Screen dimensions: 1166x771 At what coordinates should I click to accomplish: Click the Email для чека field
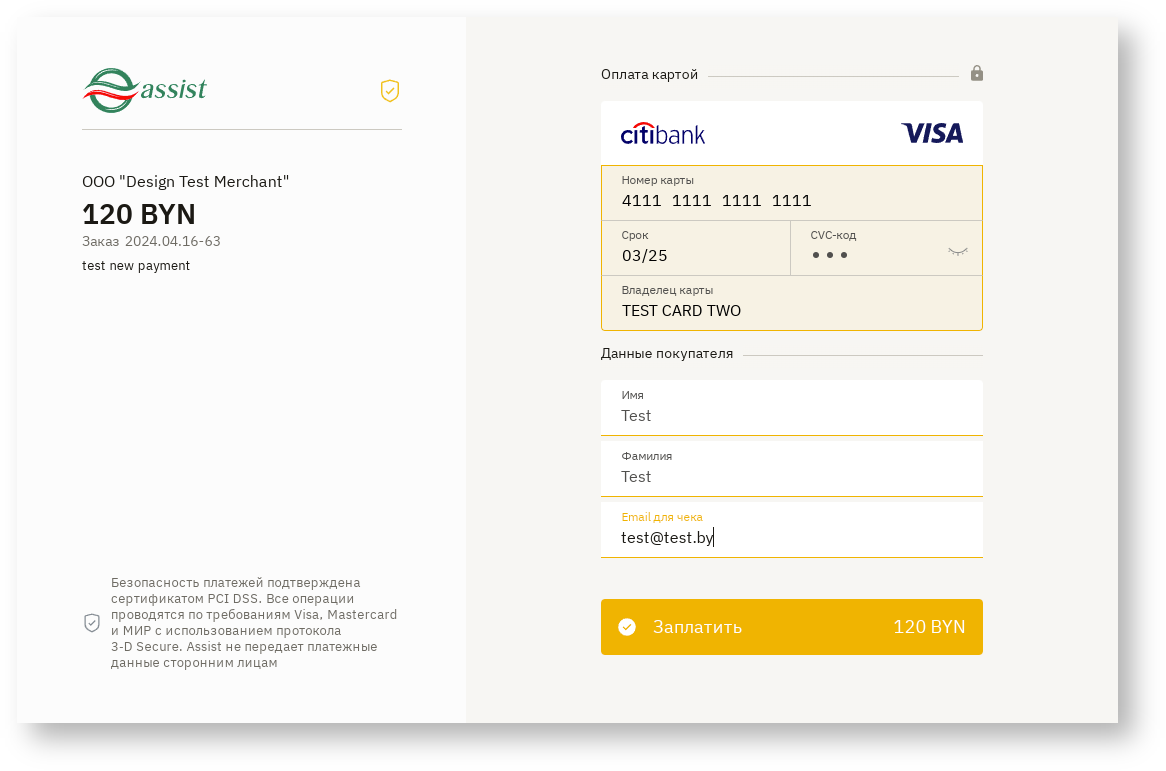click(x=790, y=537)
